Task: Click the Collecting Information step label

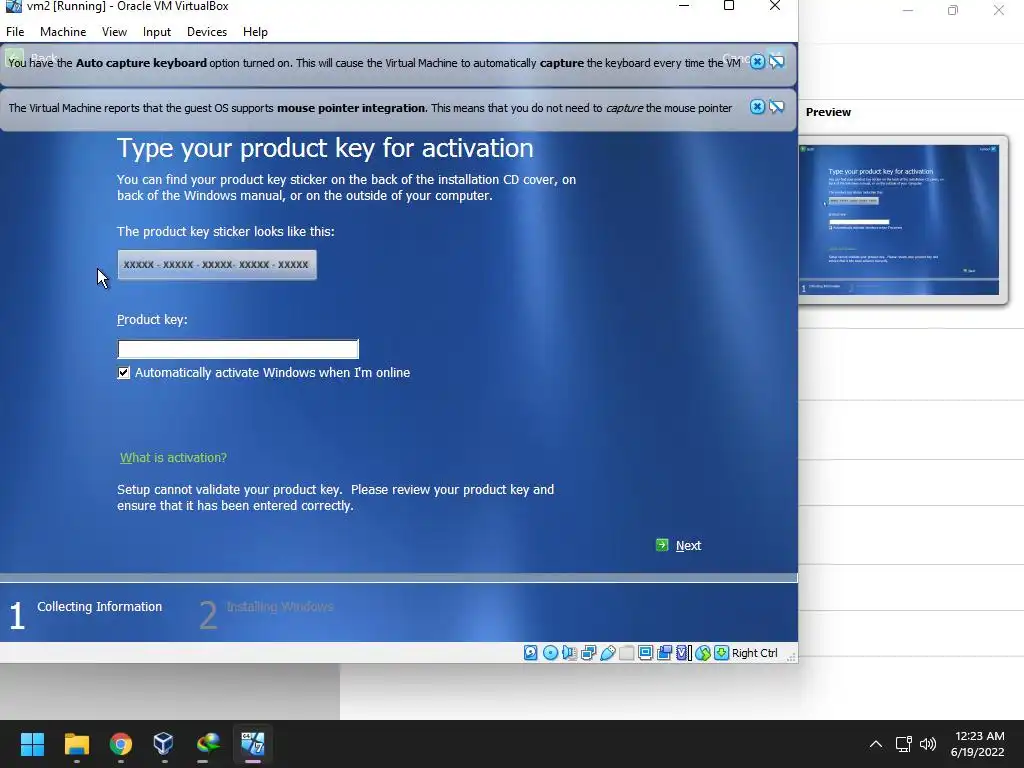Action: (x=99, y=607)
